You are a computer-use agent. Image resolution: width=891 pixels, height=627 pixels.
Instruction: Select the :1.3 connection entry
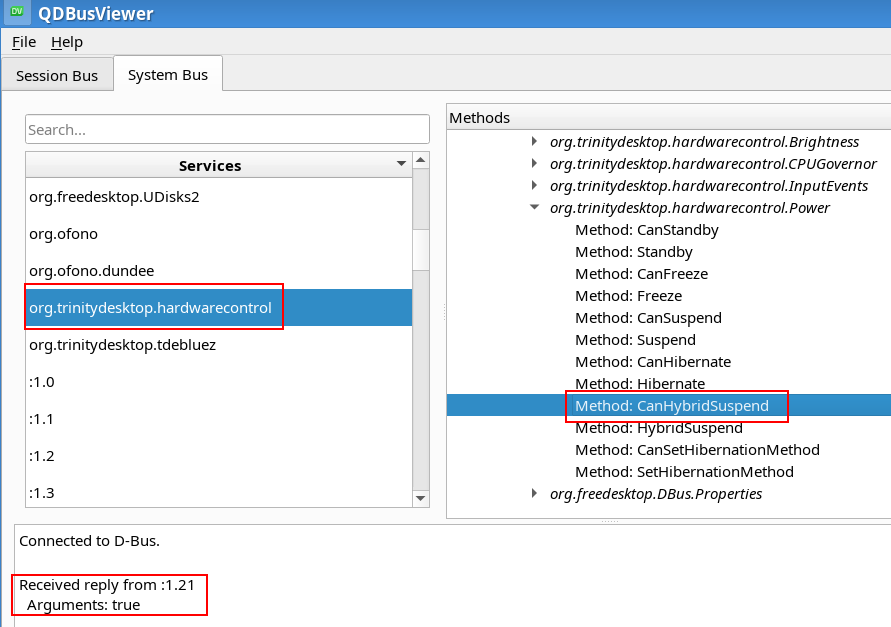[219, 491]
